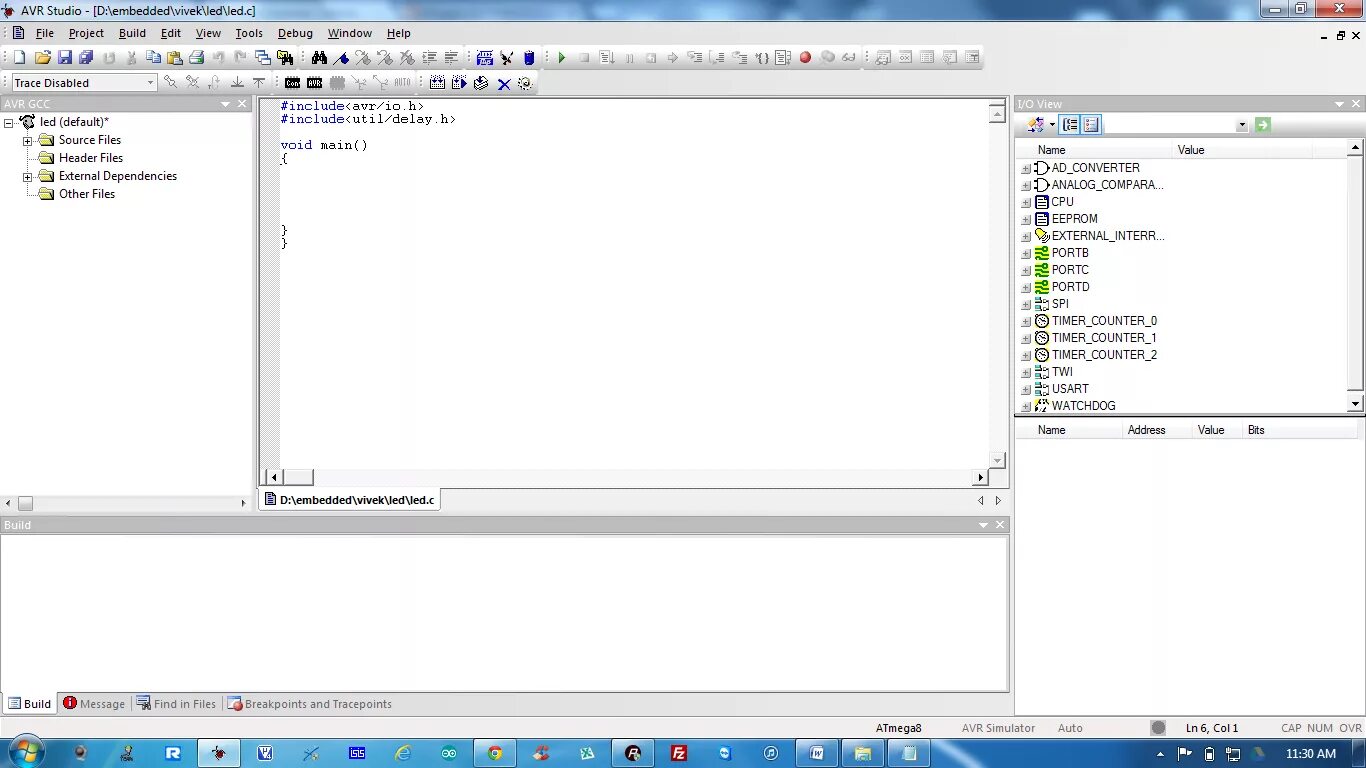Select Header Files folder in tree
The image size is (1366, 768).
pyautogui.click(x=91, y=158)
